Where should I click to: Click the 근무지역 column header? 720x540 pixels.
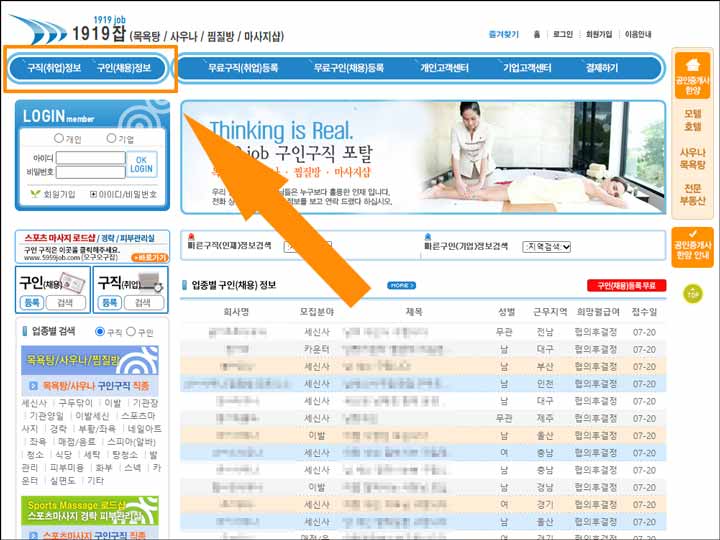550,312
